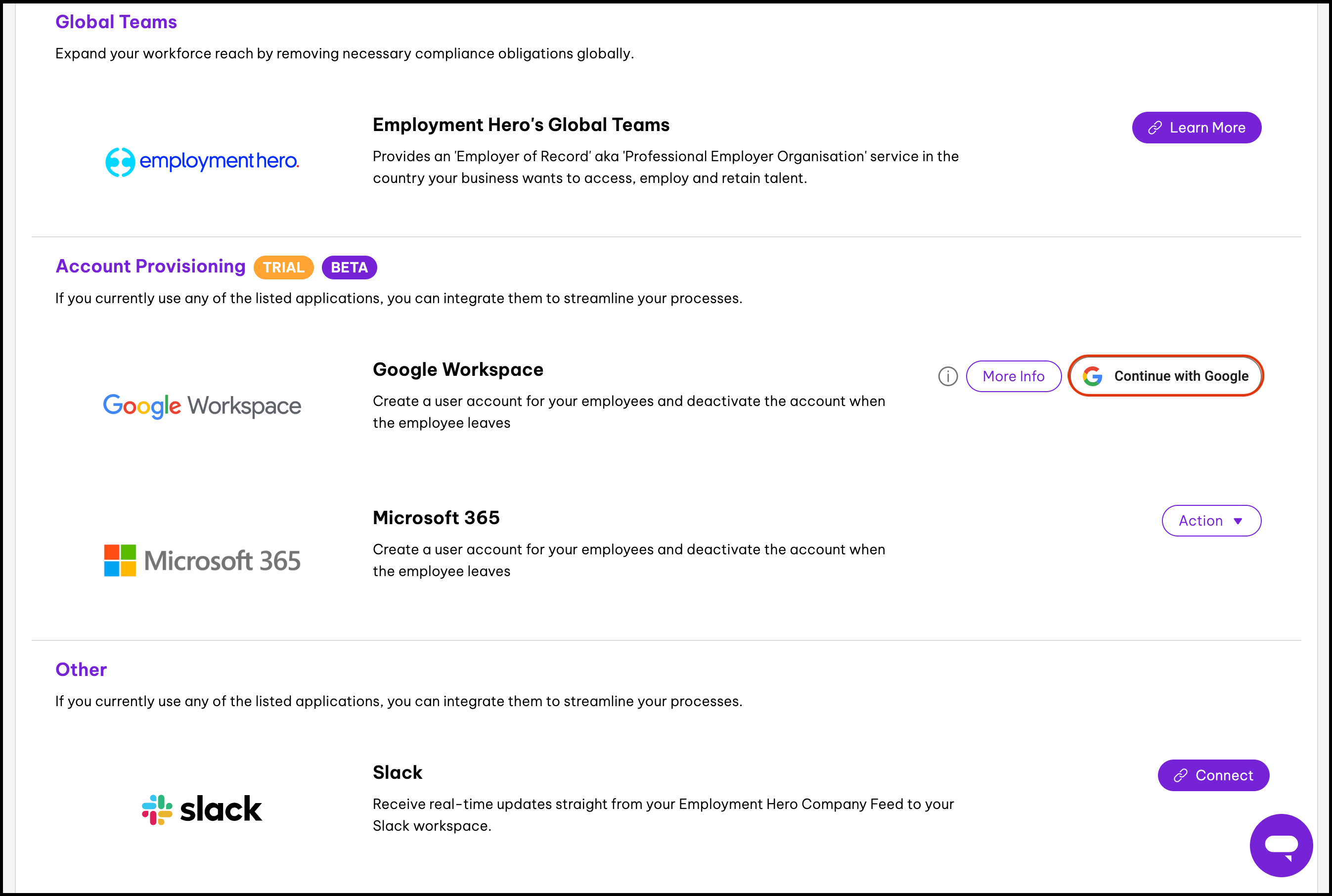Image resolution: width=1332 pixels, height=896 pixels.
Task: Click the Slack logo
Action: (202, 809)
